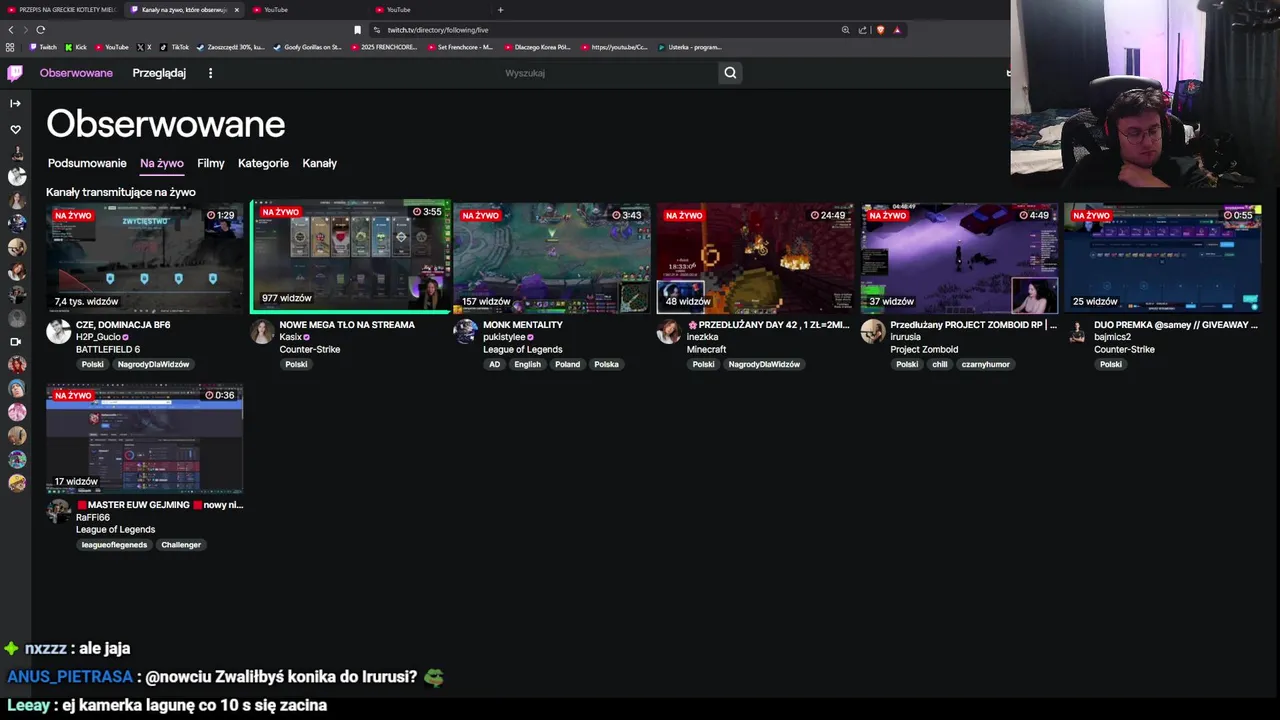Viewport: 1280px width, 720px height.
Task: Click irurusia's round avatar
Action: [873, 332]
